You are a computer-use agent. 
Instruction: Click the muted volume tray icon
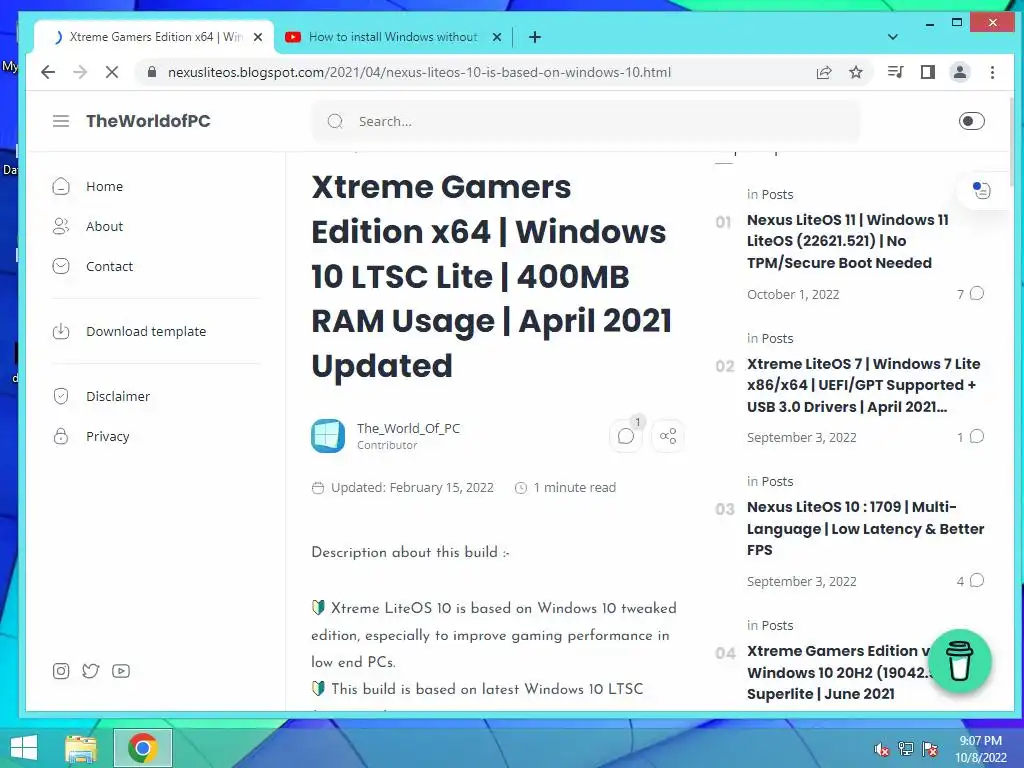(x=881, y=749)
